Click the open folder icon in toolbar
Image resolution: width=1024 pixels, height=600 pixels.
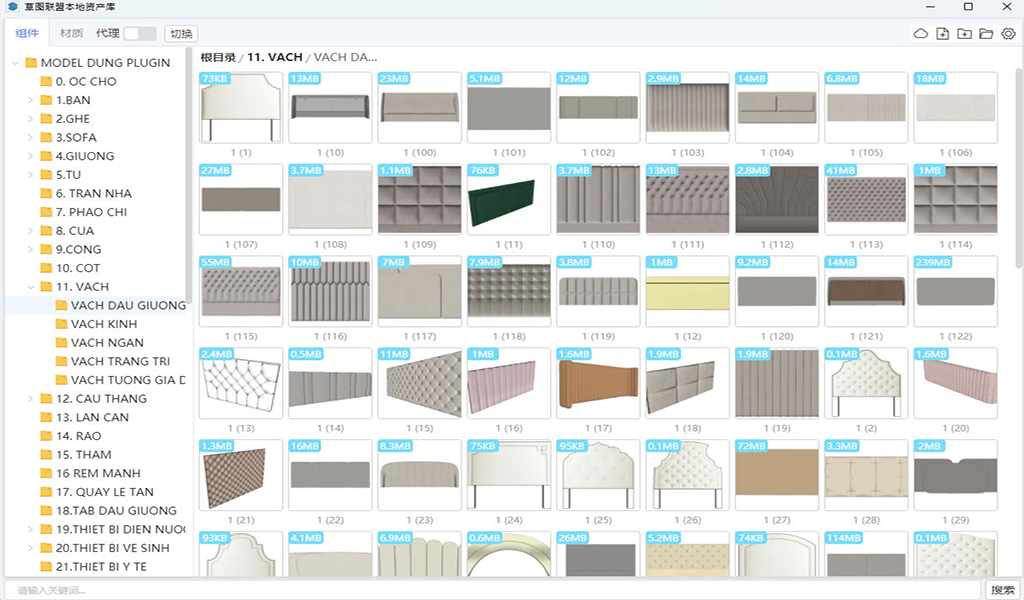tap(986, 34)
